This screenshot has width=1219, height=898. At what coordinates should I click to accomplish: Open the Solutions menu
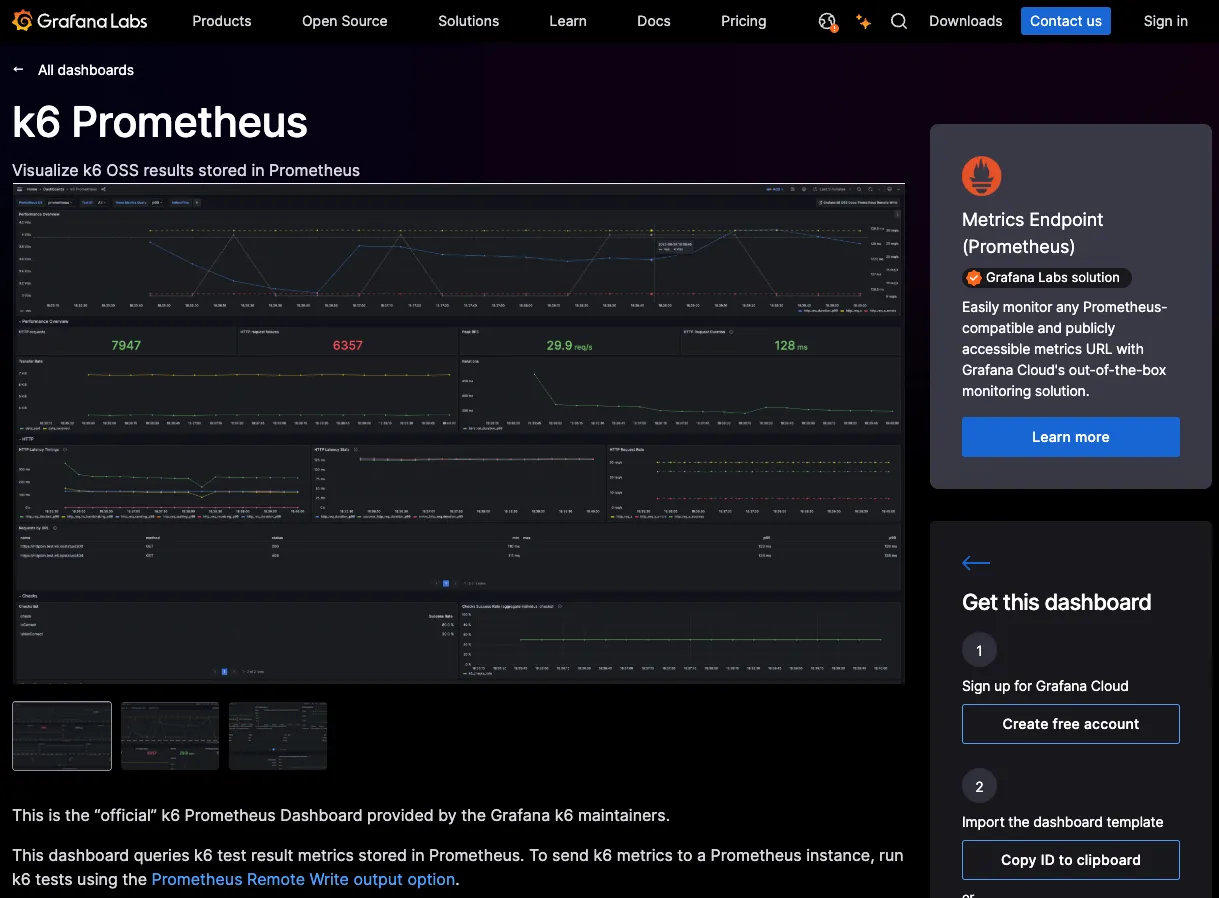pos(468,21)
